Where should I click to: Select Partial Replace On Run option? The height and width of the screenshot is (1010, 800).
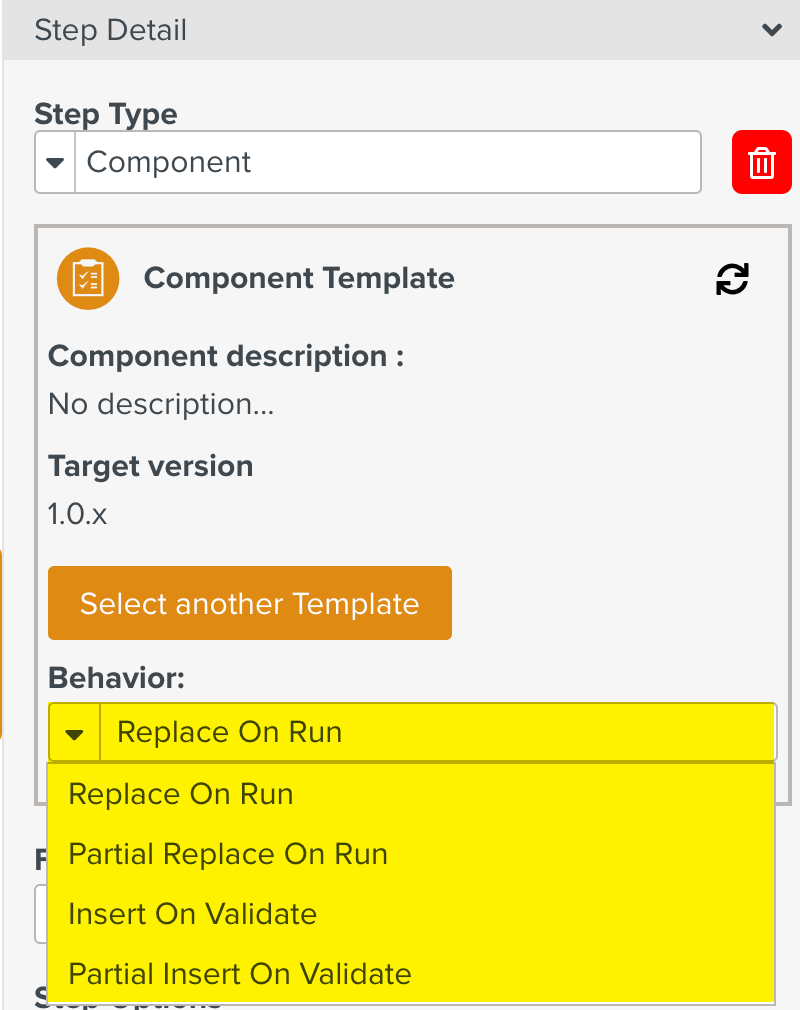228,854
